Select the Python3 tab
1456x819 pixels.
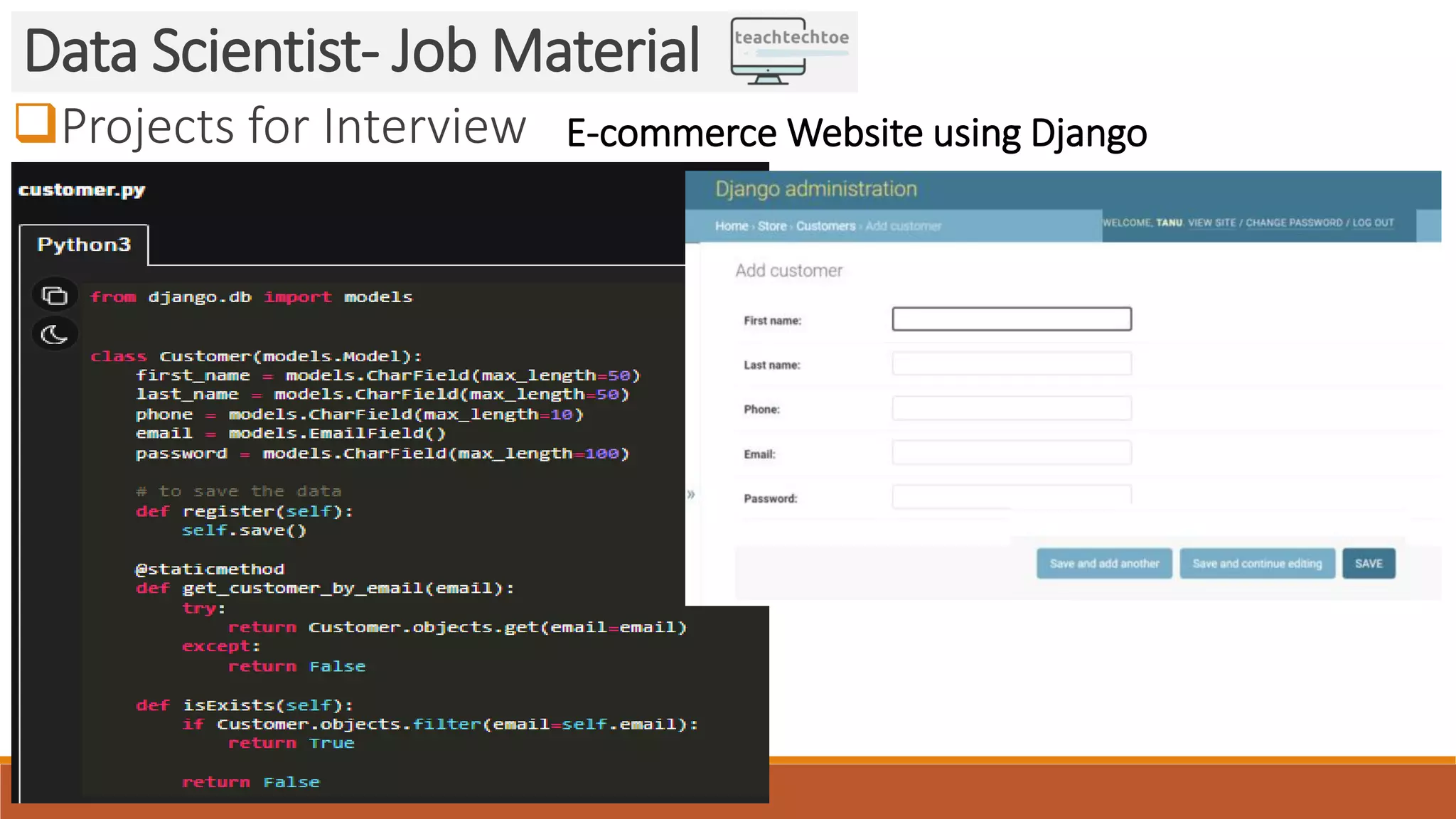tap(84, 245)
